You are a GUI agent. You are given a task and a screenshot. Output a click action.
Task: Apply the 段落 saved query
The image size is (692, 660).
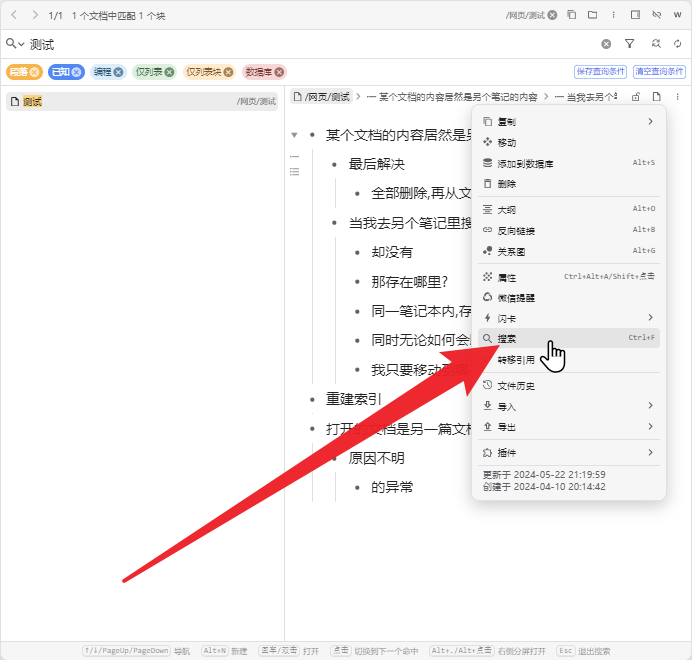point(19,72)
